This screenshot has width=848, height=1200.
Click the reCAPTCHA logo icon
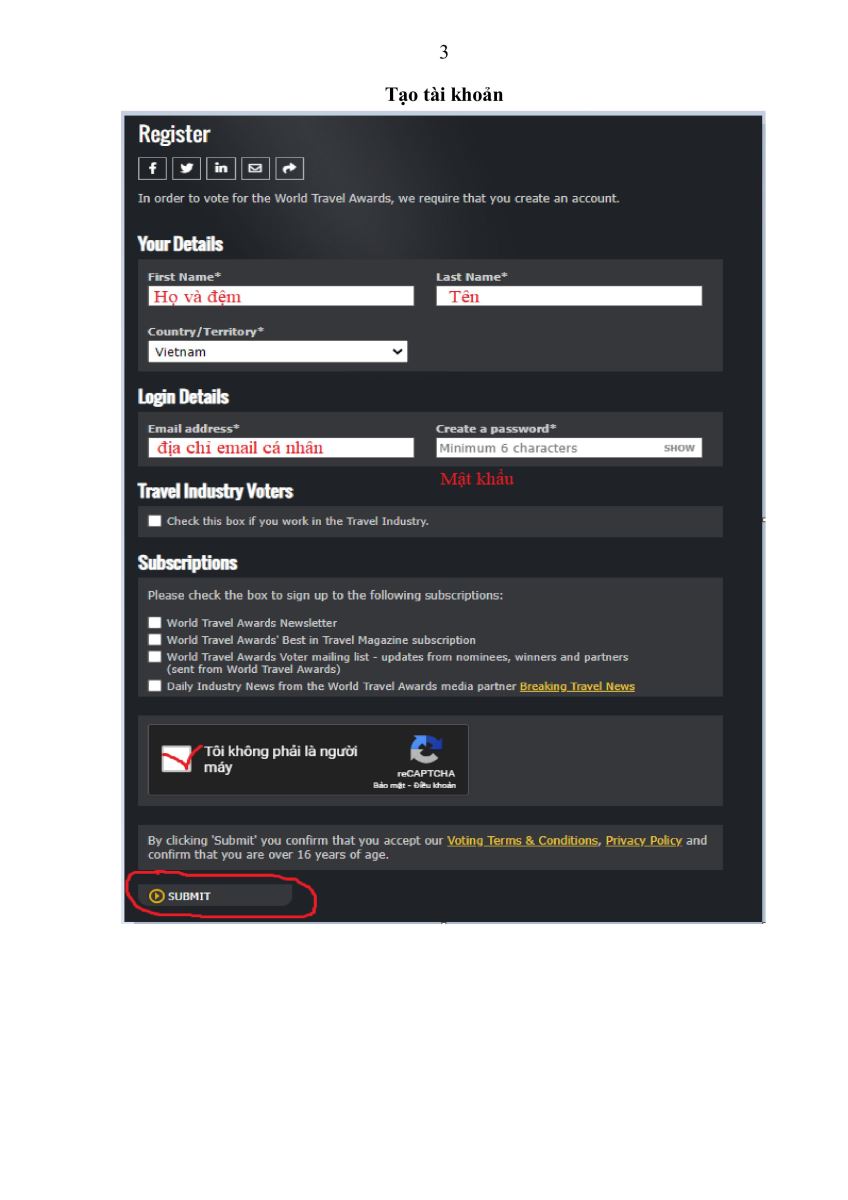click(x=426, y=750)
